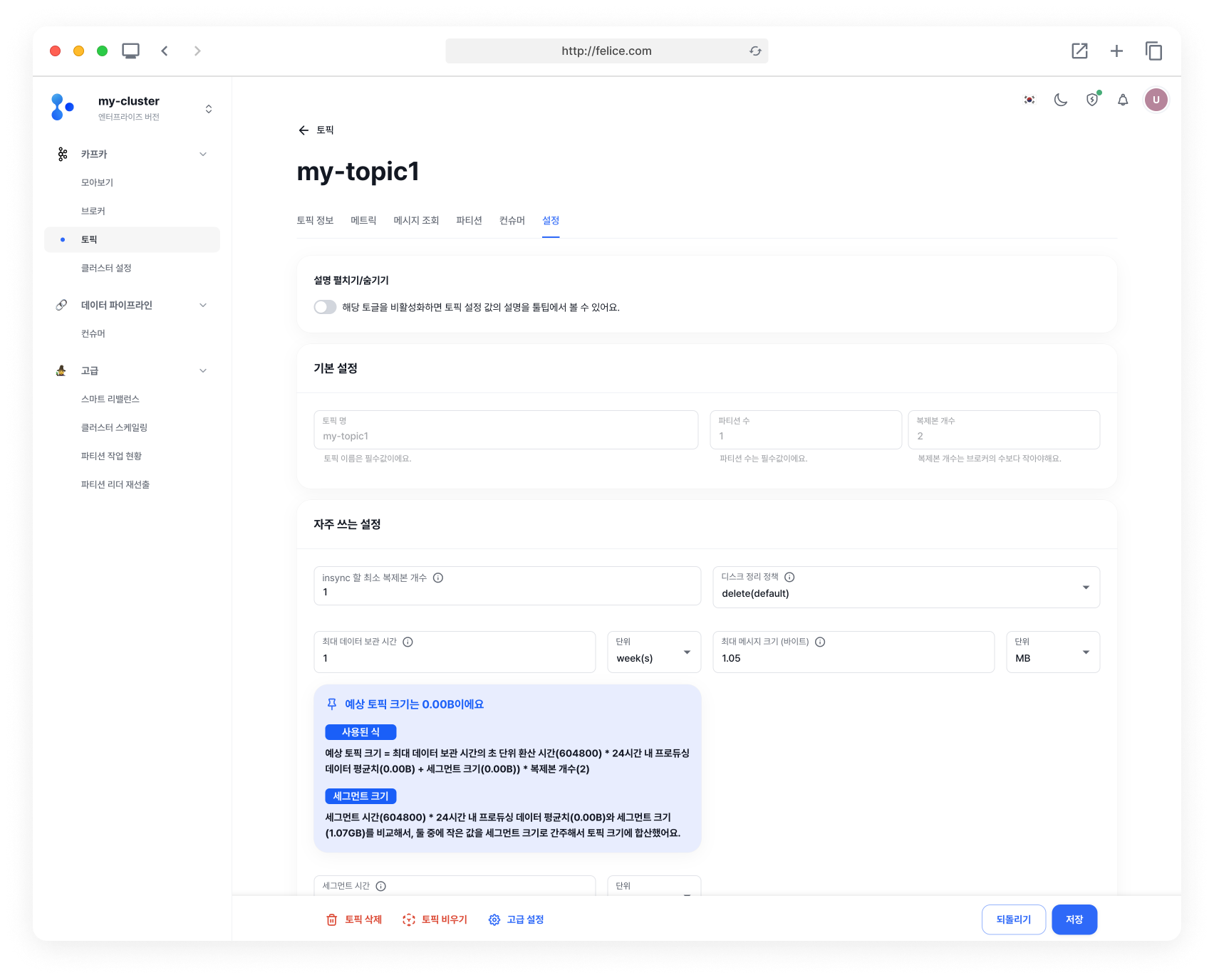1214x980 pixels.
Task: Open the shield security icon
Action: [1092, 100]
